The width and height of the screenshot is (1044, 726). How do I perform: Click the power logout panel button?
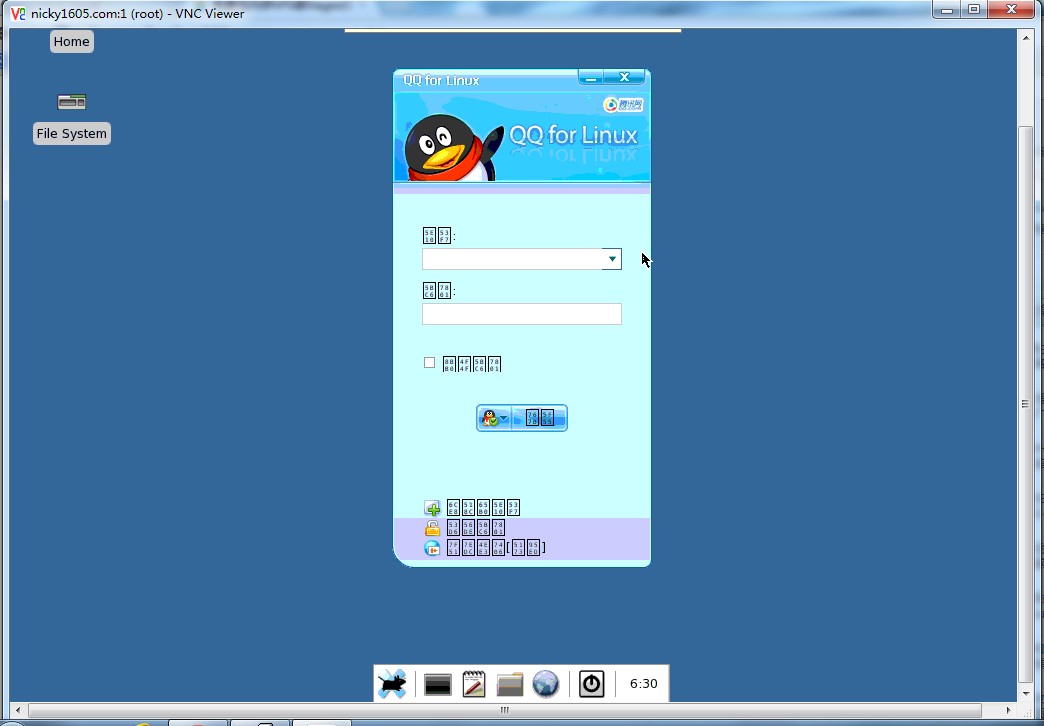(x=591, y=684)
